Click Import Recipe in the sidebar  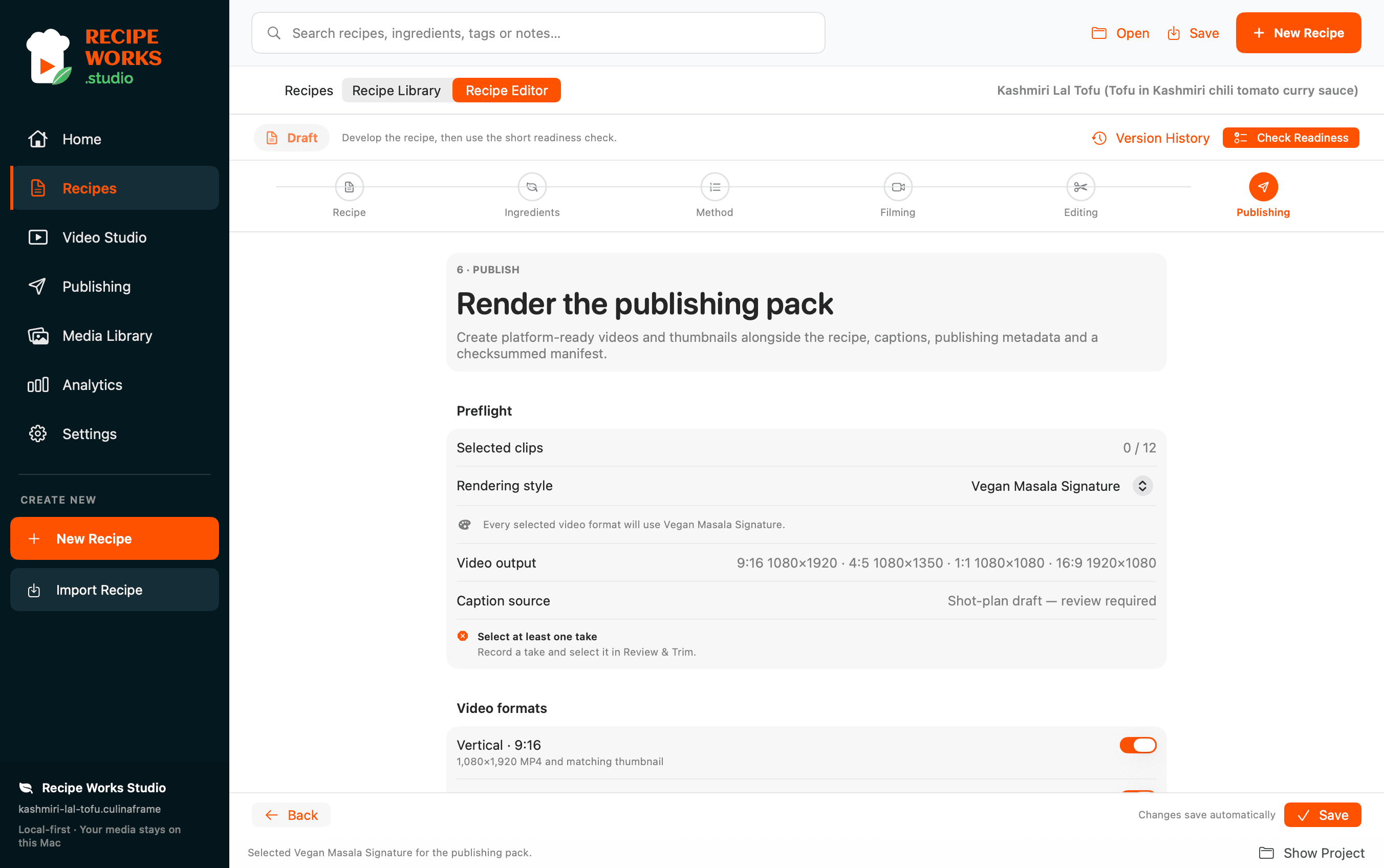(x=114, y=590)
